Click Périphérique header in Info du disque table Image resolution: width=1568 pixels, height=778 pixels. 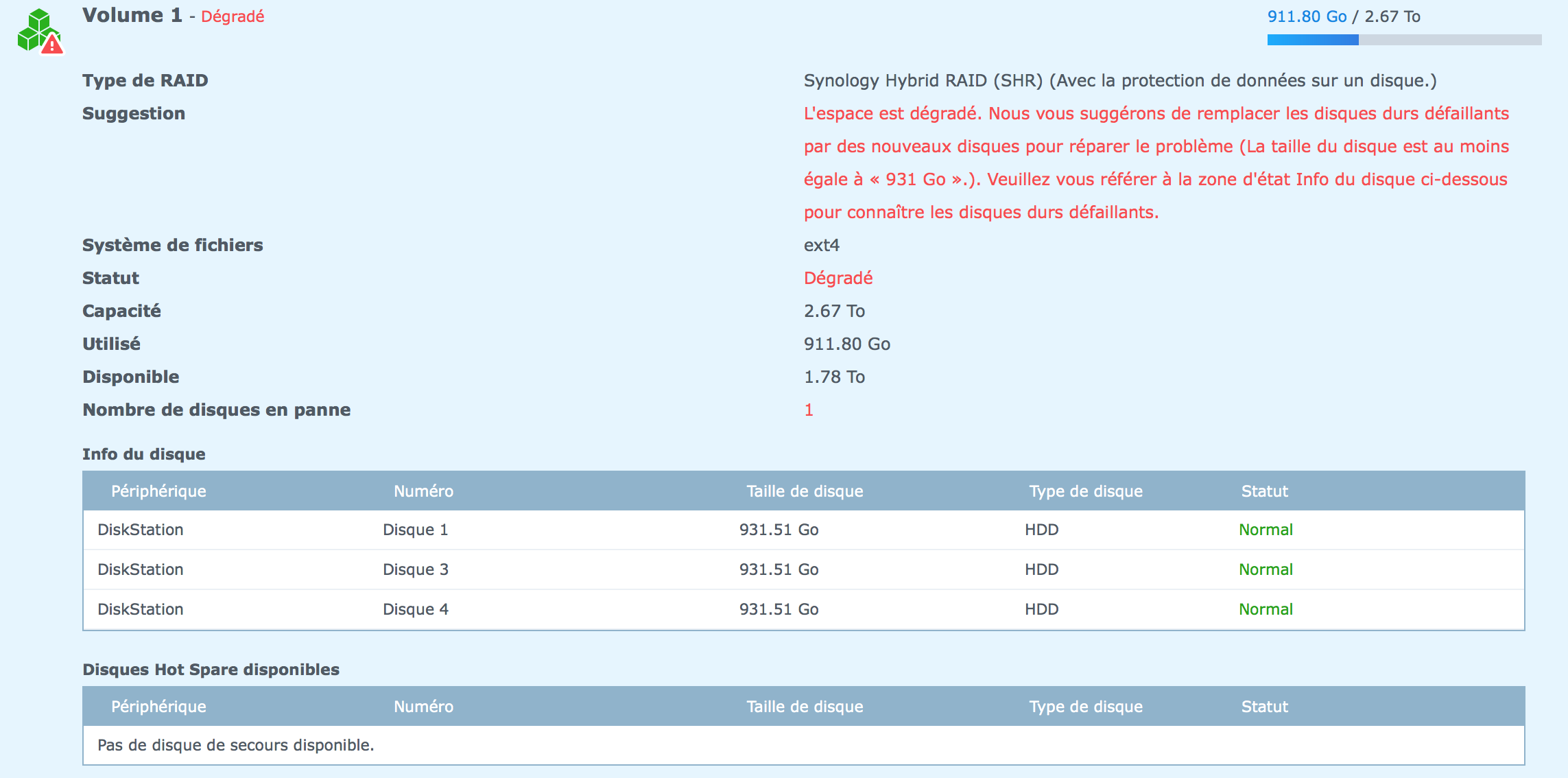pos(158,491)
